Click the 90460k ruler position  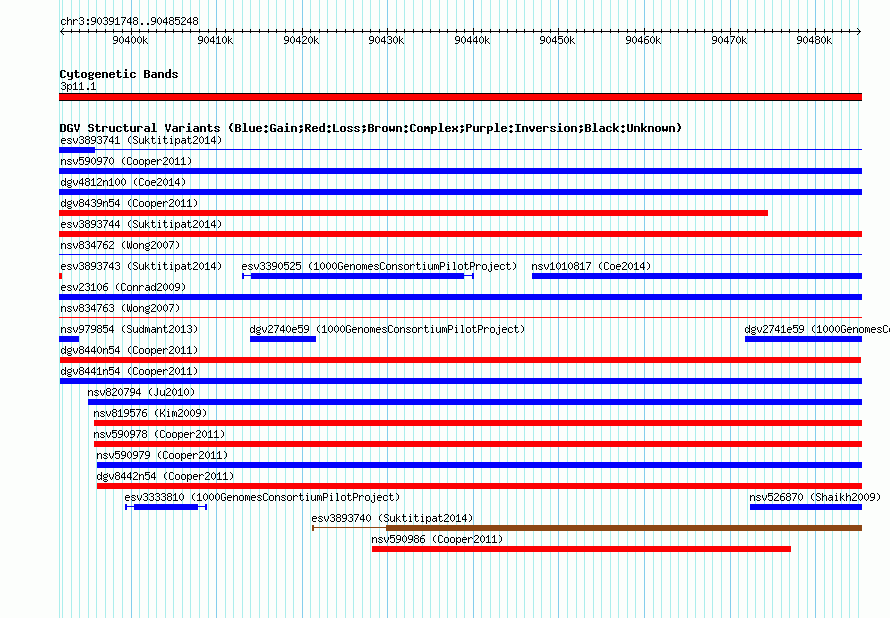(x=643, y=40)
